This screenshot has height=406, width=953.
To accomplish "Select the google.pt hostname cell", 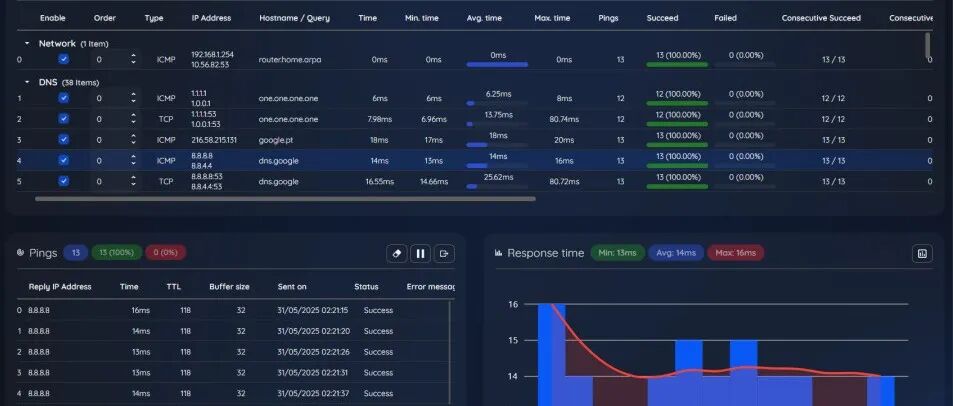I will click(x=276, y=140).
